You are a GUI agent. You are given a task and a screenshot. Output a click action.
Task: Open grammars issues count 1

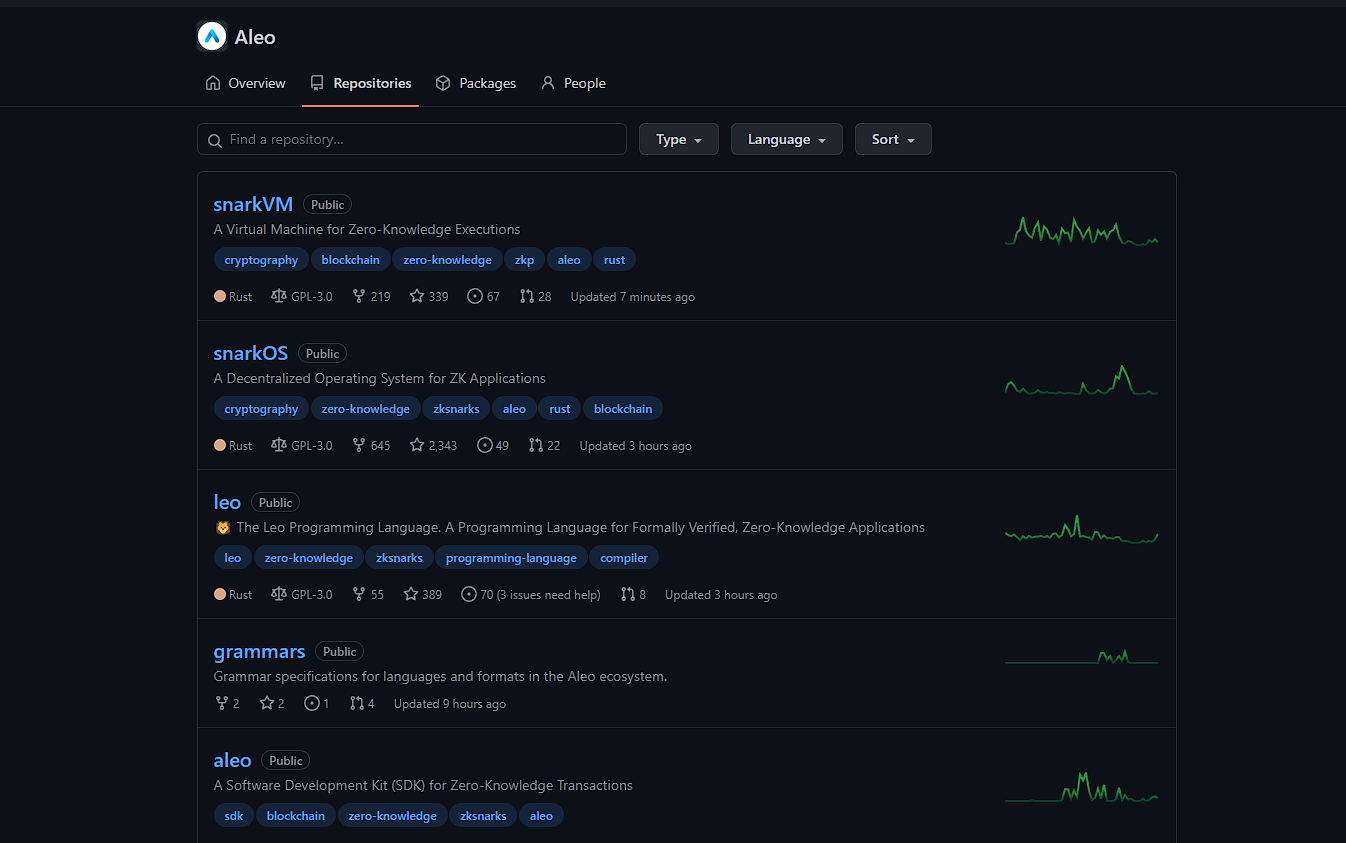(x=317, y=704)
